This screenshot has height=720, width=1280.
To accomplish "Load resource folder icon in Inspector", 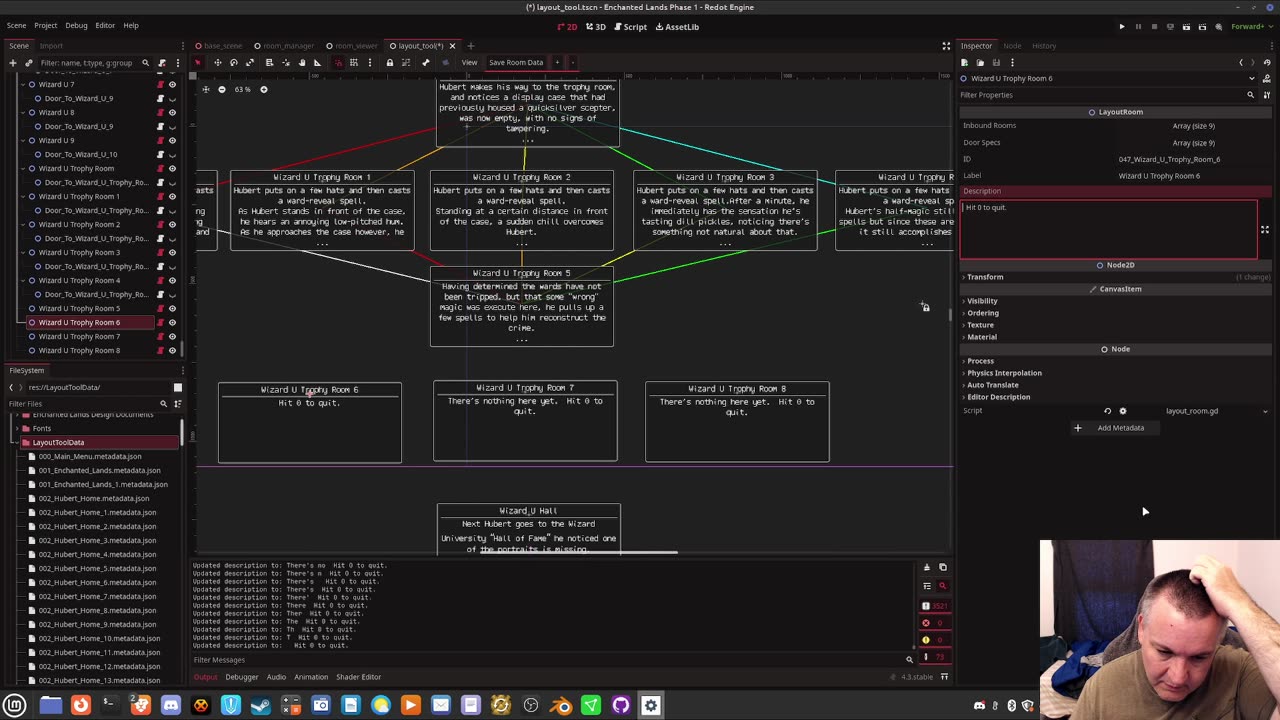I will [x=980, y=62].
